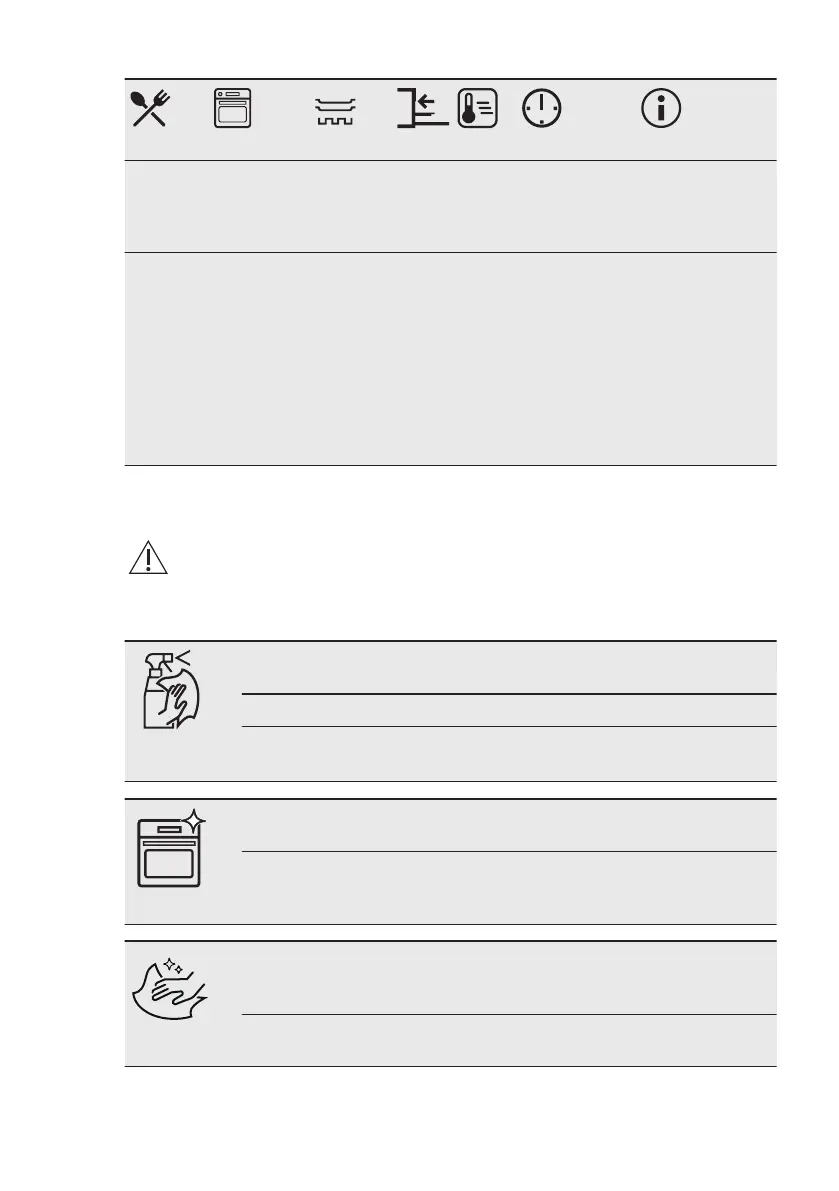
Task: Click the short empty row below icon header
Action: coord(450,207)
